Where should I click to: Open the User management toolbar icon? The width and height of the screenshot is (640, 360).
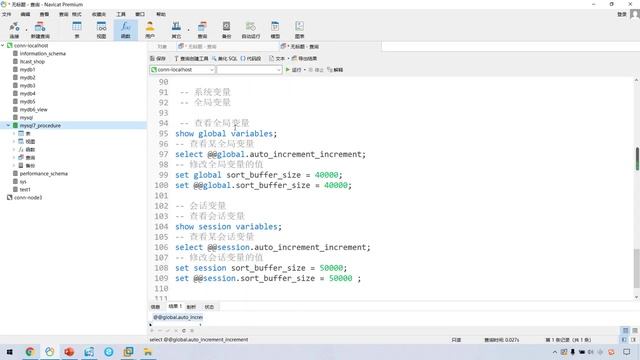pos(150,30)
